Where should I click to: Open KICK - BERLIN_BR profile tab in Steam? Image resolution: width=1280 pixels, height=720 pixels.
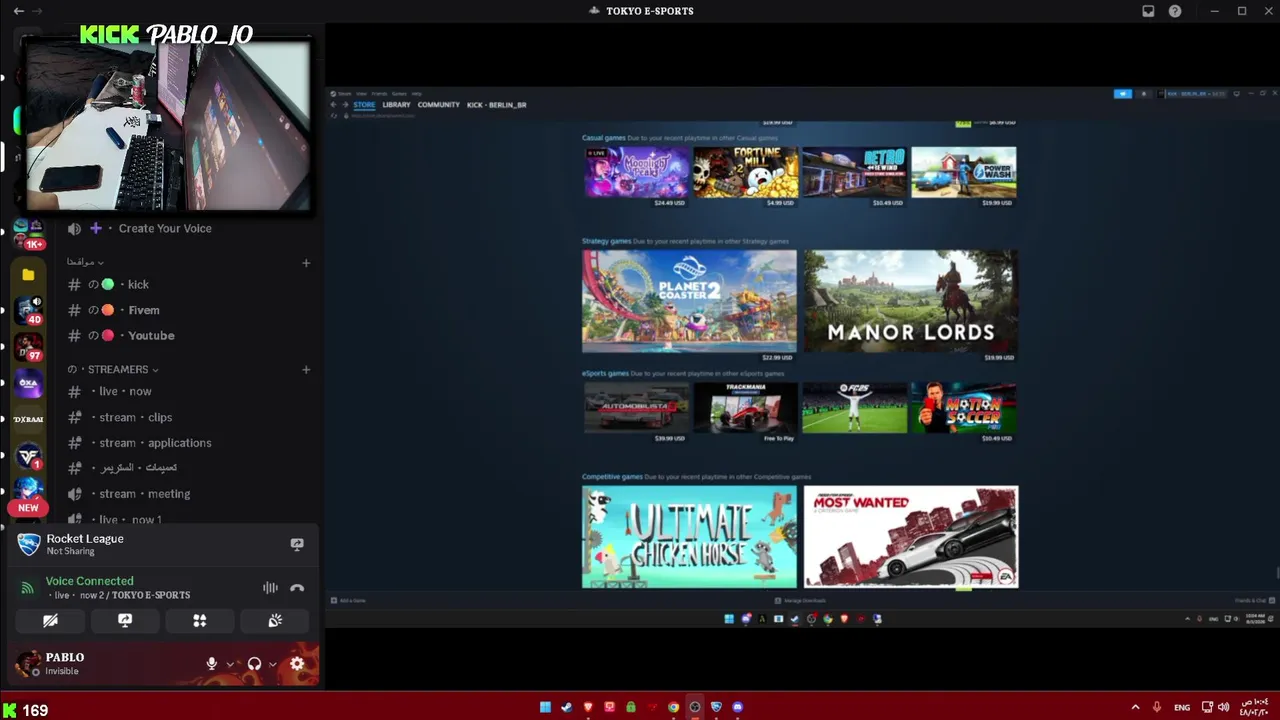point(497,104)
